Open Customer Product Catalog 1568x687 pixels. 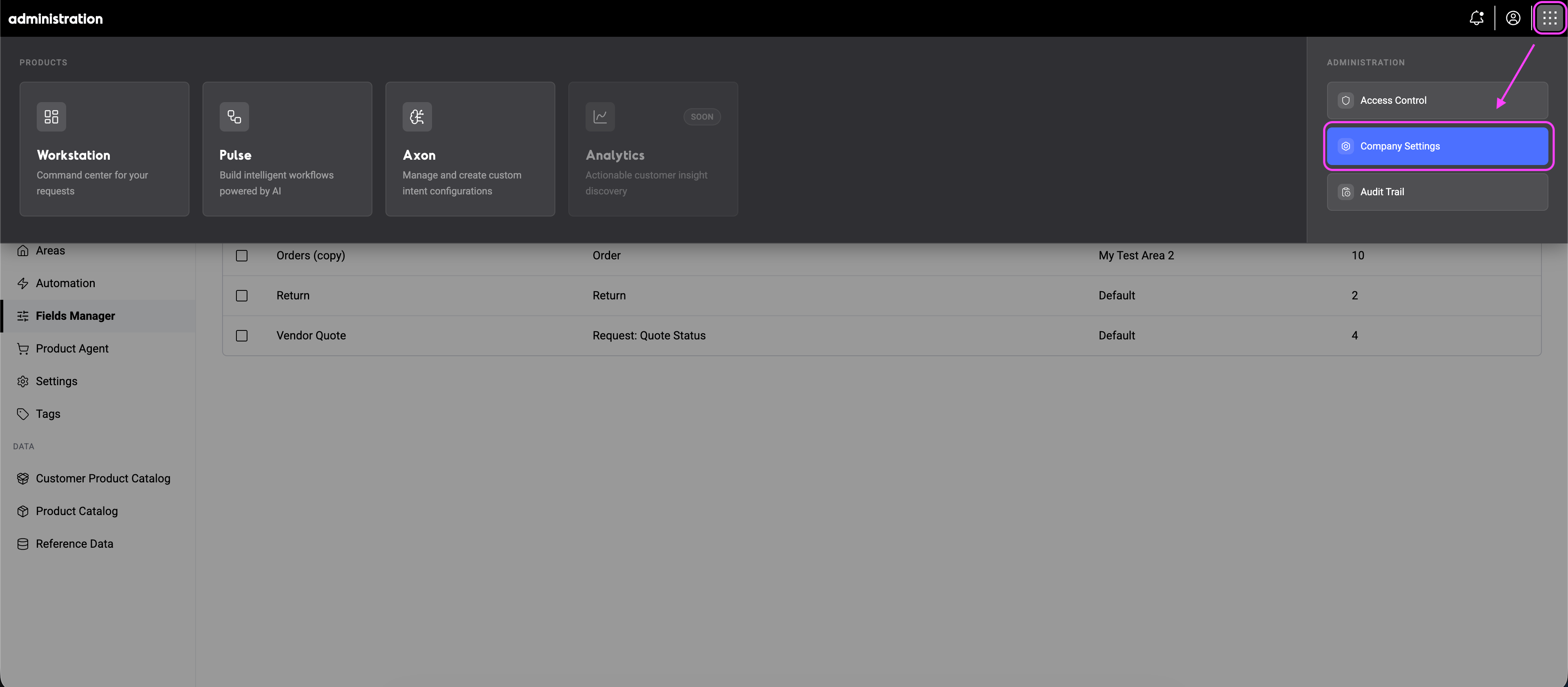98,478
